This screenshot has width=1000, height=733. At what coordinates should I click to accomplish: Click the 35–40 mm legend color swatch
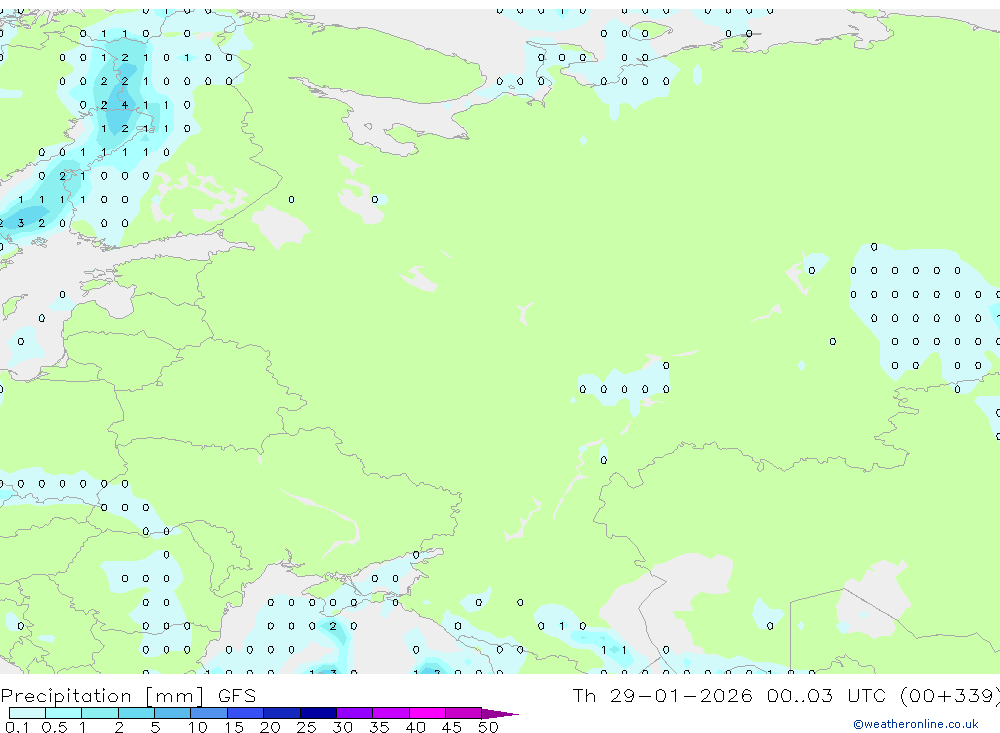pyautogui.click(x=391, y=713)
